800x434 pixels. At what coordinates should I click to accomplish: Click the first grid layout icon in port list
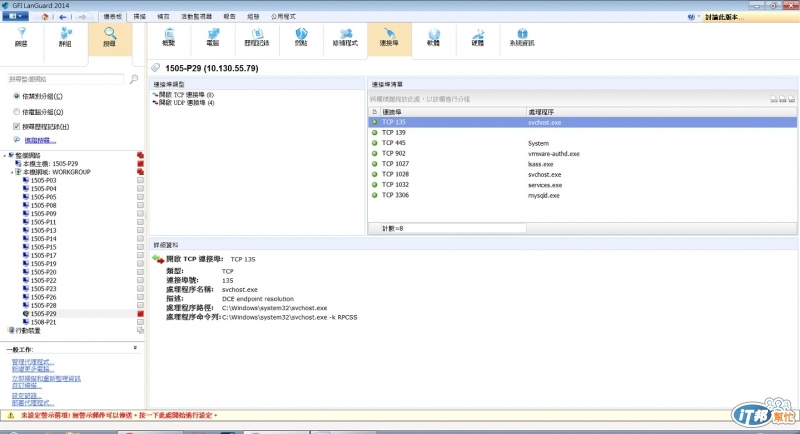774,99
